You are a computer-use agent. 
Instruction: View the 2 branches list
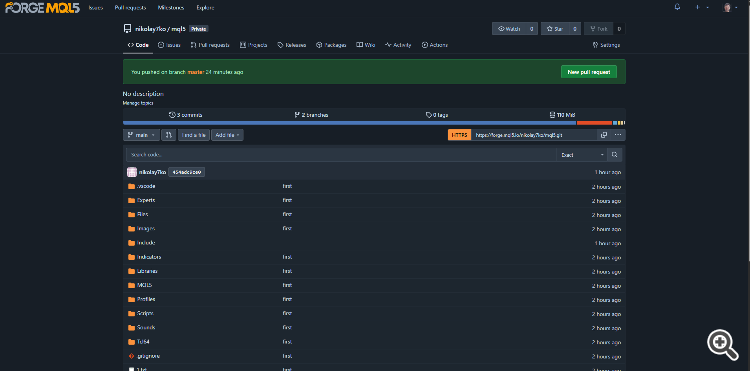coord(311,115)
